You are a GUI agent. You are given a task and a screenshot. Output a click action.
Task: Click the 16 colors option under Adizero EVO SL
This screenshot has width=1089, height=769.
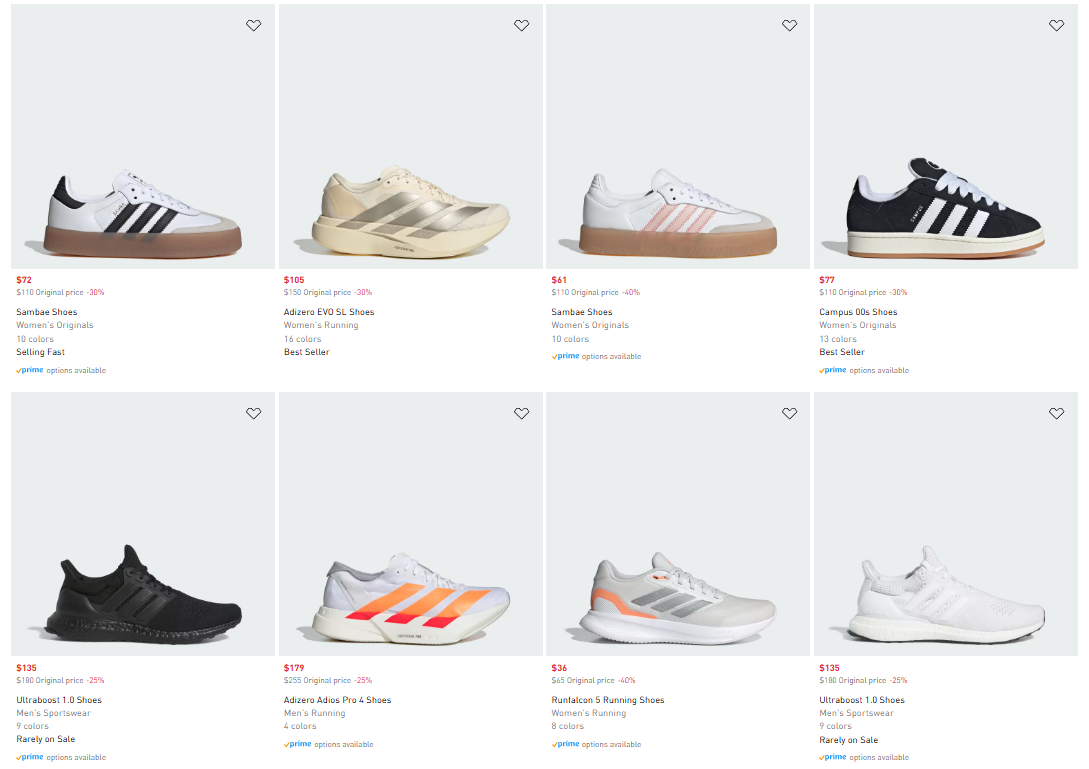pyautogui.click(x=302, y=338)
